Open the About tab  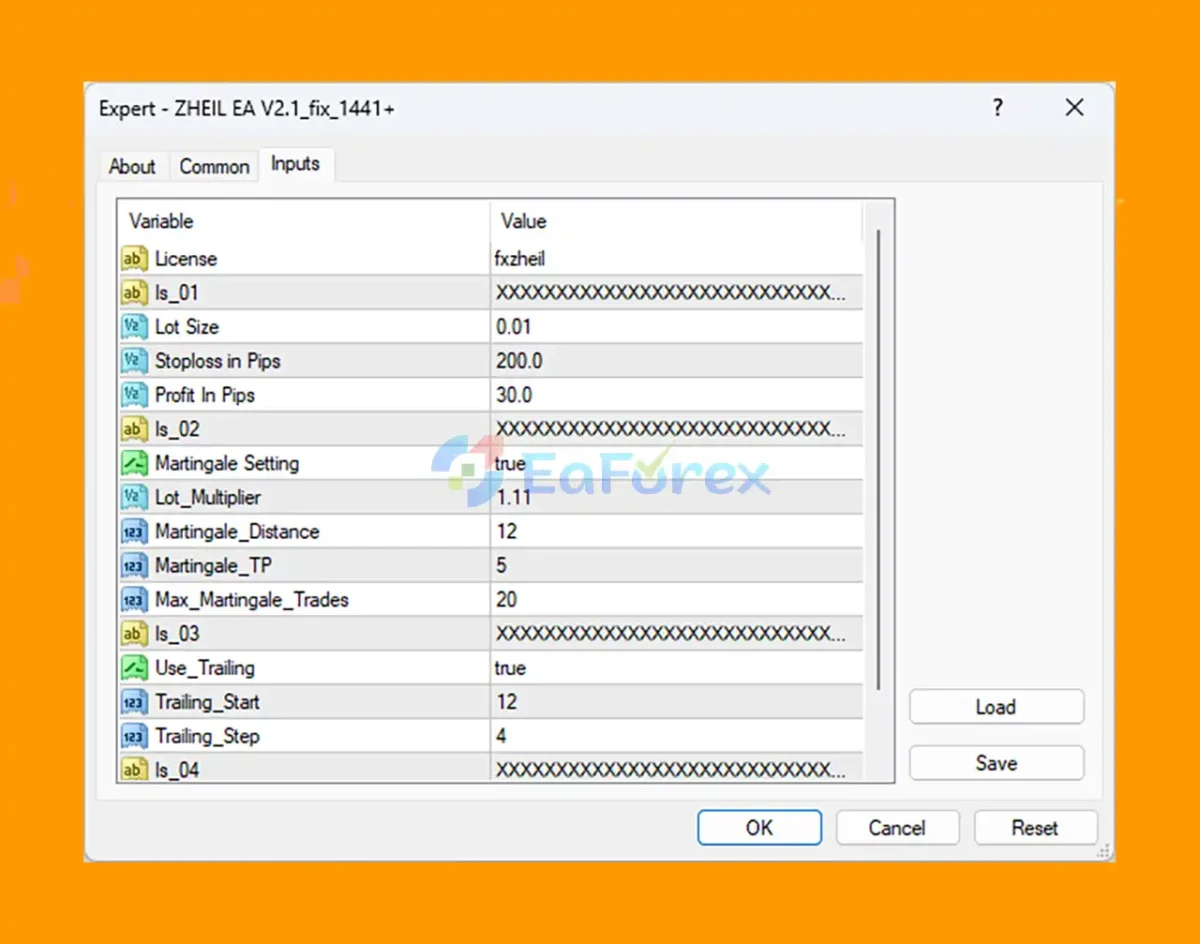click(132, 167)
